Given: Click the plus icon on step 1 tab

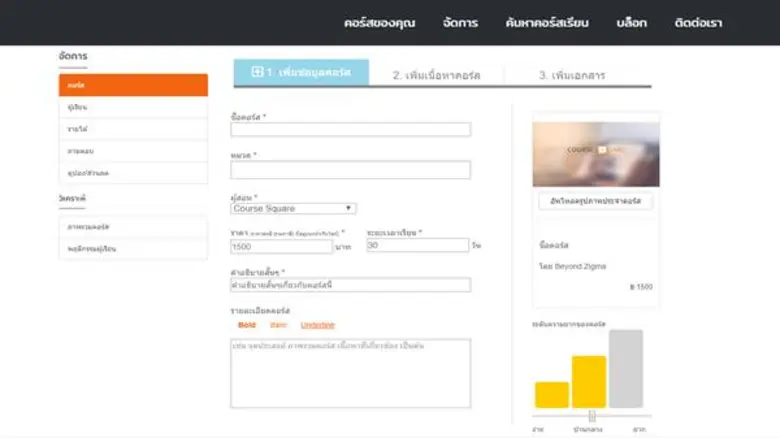Looking at the screenshot, I should coord(257,73).
